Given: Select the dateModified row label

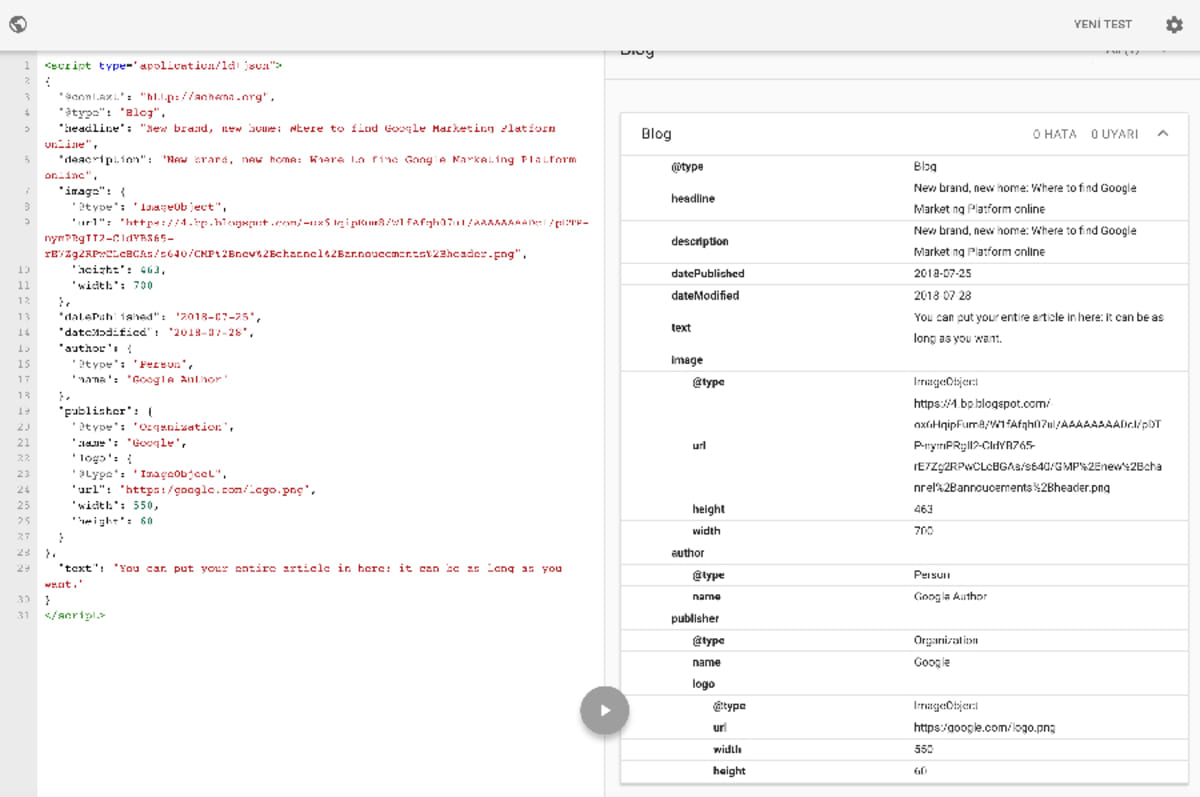Looking at the screenshot, I should (x=705, y=295).
